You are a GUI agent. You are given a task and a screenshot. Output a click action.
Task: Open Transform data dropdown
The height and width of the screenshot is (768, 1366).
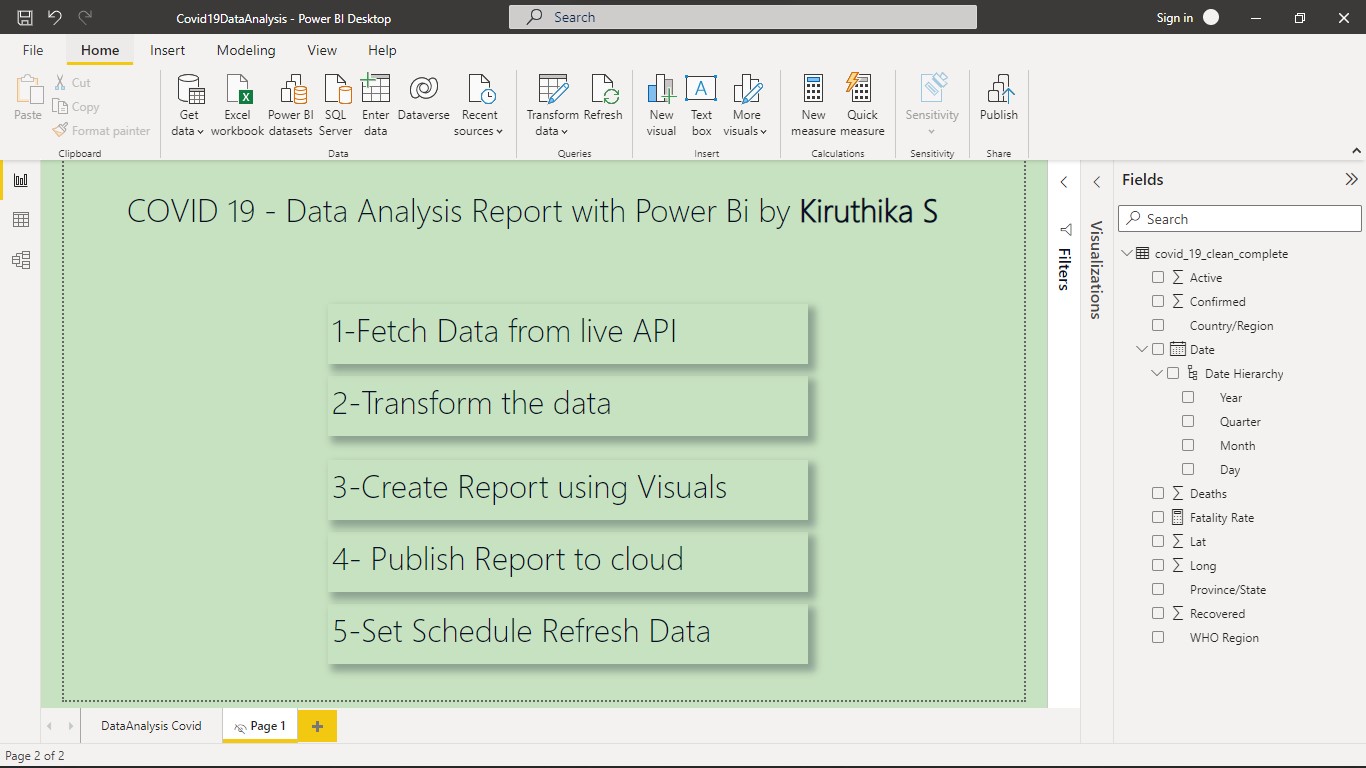point(552,105)
